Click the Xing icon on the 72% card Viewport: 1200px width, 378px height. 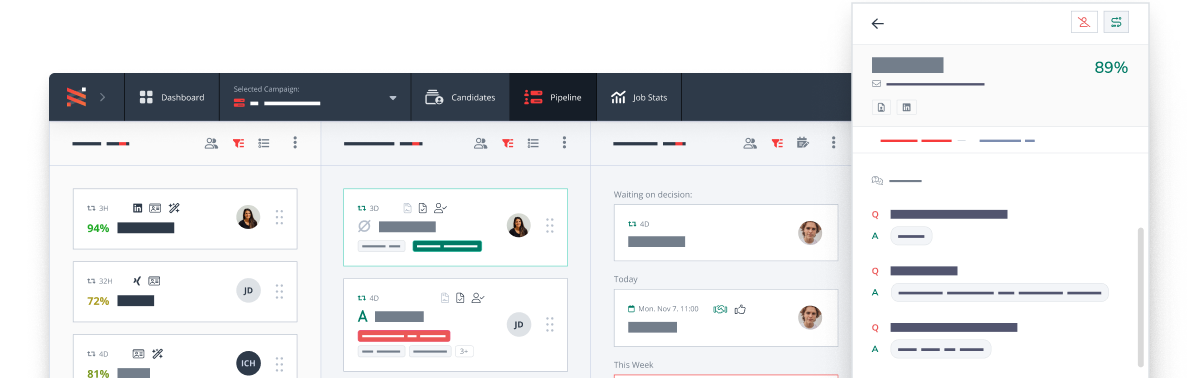pos(137,281)
